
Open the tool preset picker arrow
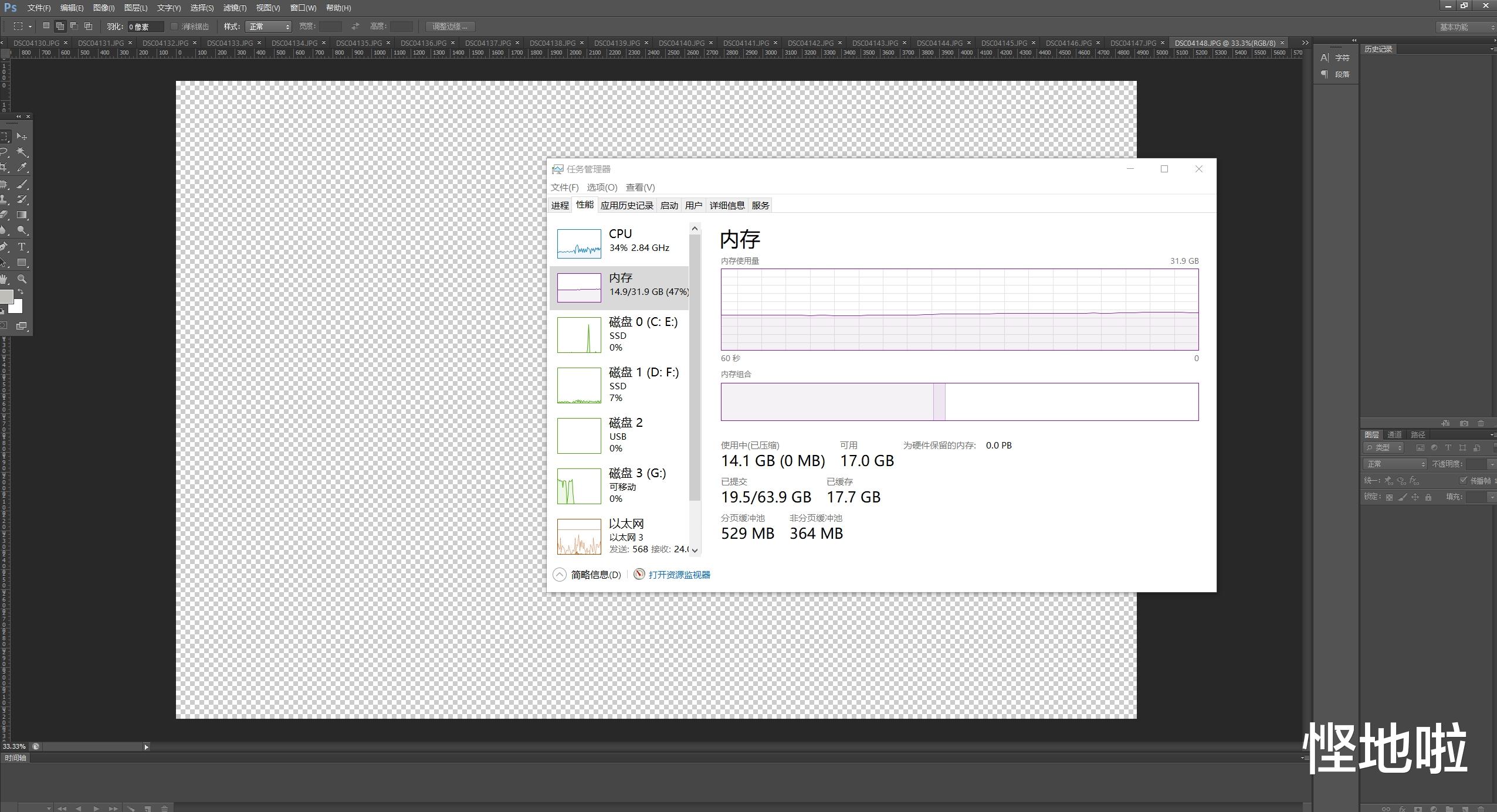(x=29, y=26)
